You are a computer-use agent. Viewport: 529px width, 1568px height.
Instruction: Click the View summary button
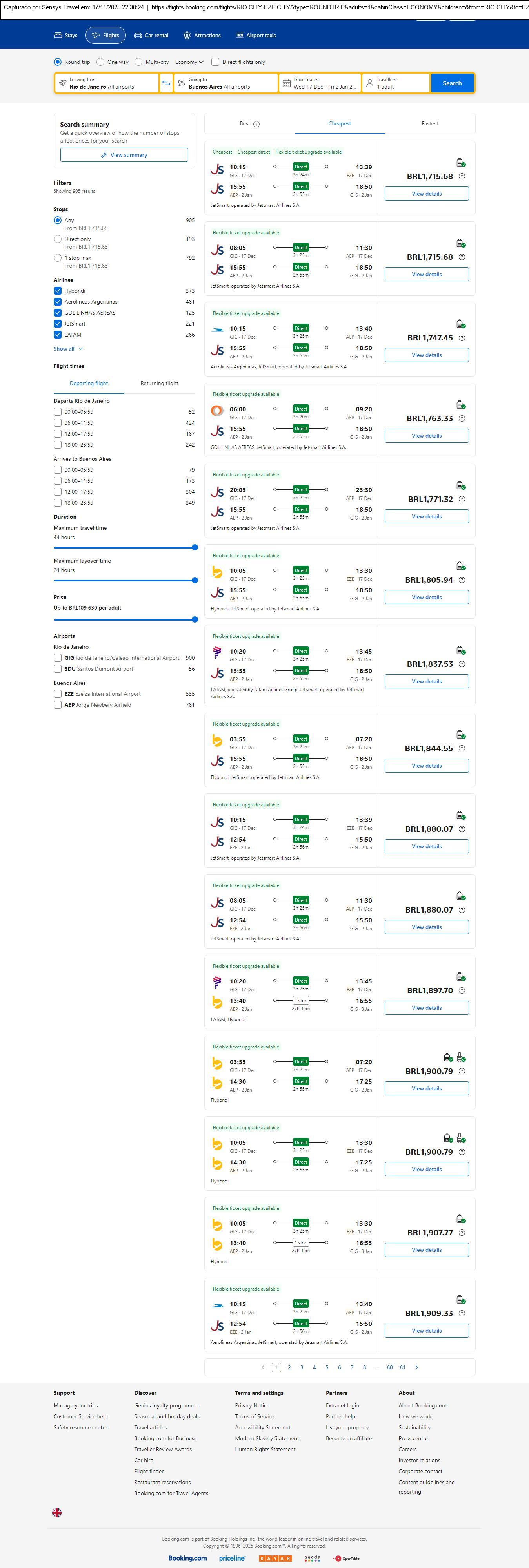tap(124, 155)
